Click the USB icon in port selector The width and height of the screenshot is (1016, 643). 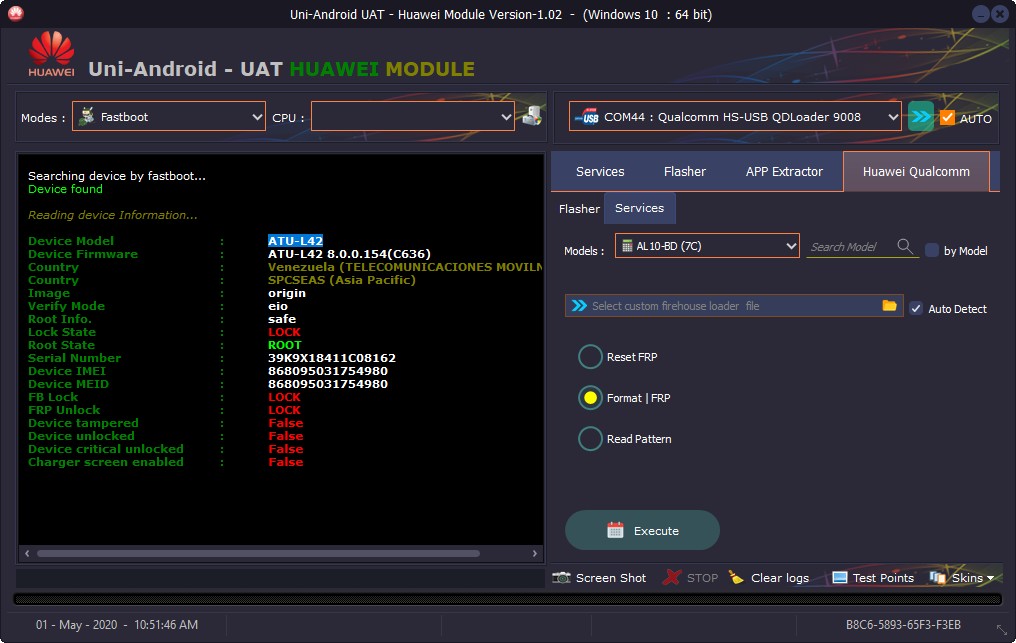(588, 117)
